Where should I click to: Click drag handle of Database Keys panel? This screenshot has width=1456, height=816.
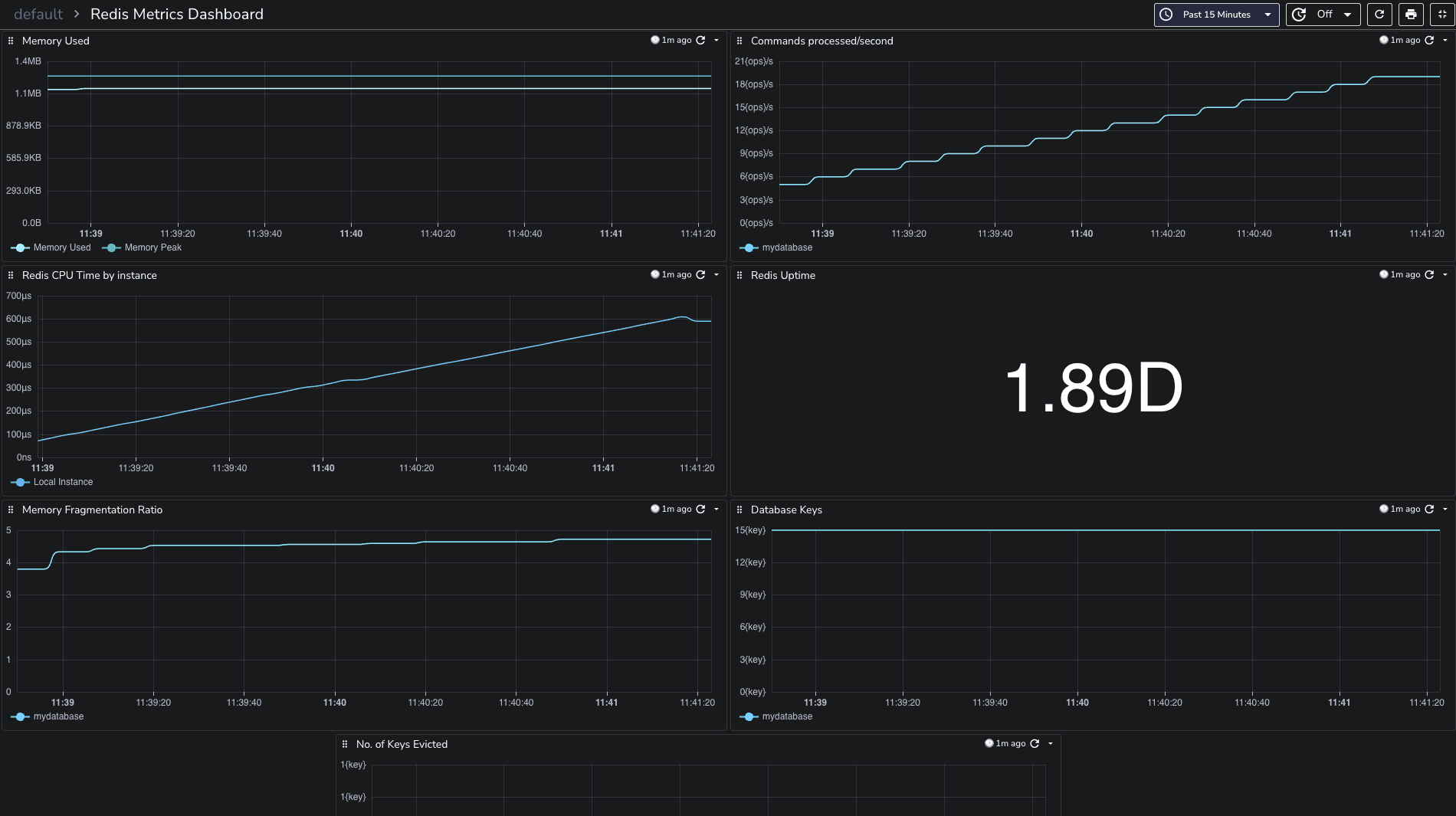(739, 510)
